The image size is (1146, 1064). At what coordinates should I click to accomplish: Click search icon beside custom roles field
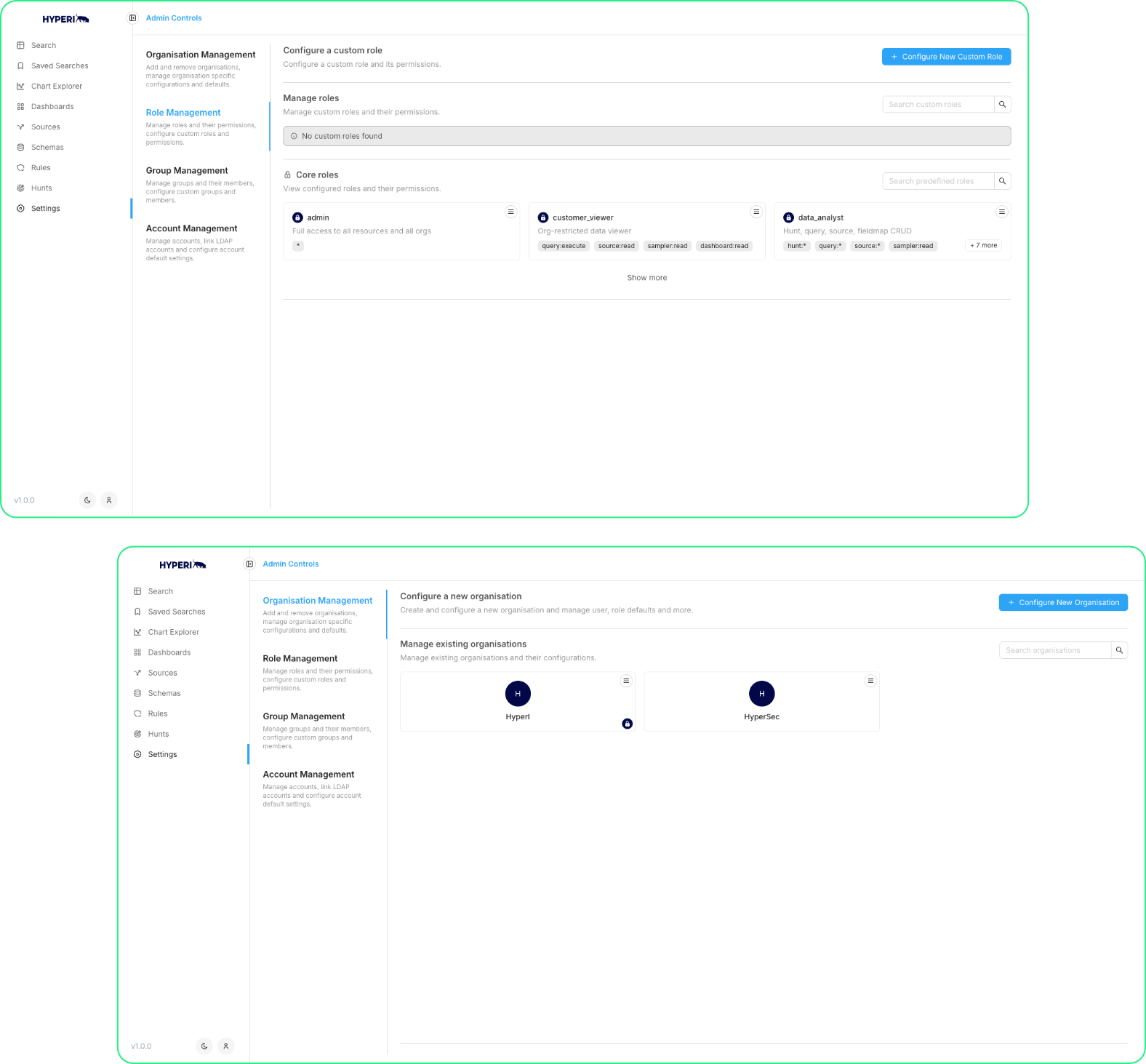point(1002,105)
